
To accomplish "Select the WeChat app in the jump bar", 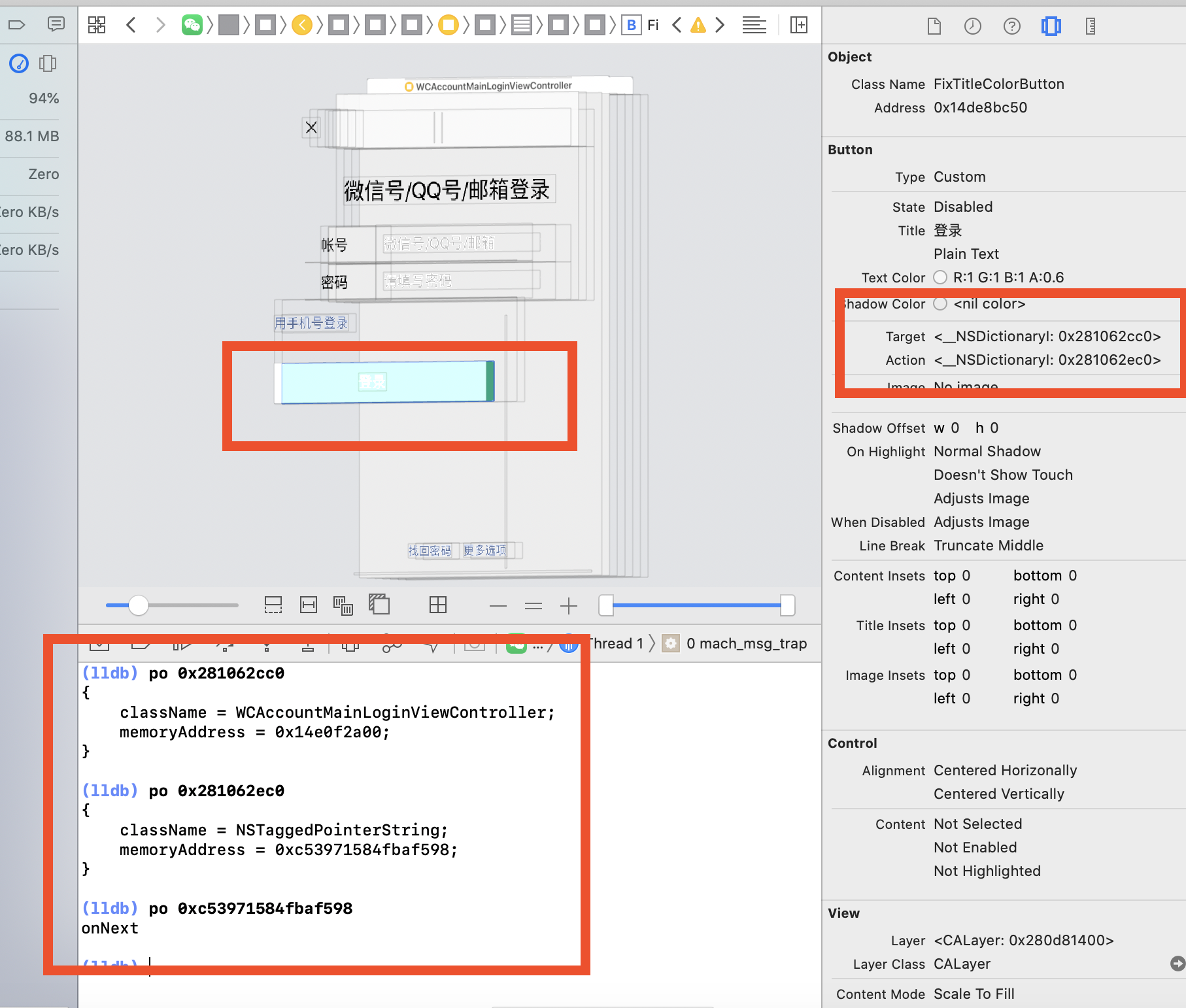I will (192, 25).
